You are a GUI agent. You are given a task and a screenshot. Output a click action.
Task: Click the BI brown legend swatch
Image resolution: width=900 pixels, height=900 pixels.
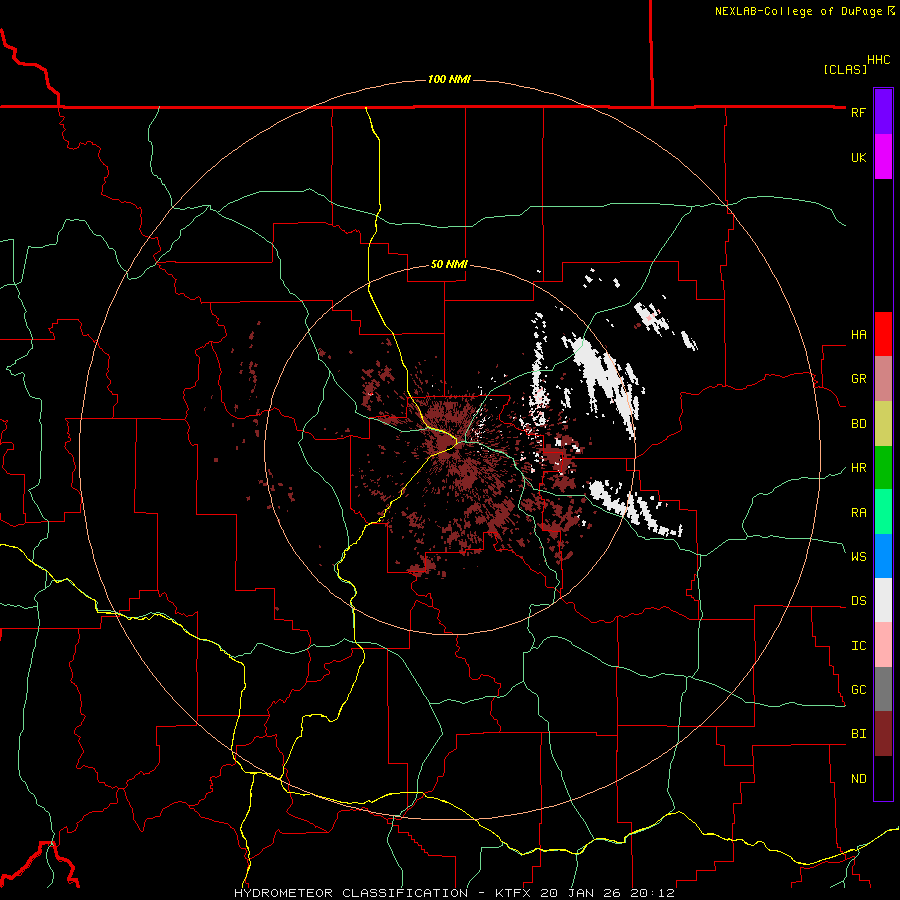pos(883,734)
